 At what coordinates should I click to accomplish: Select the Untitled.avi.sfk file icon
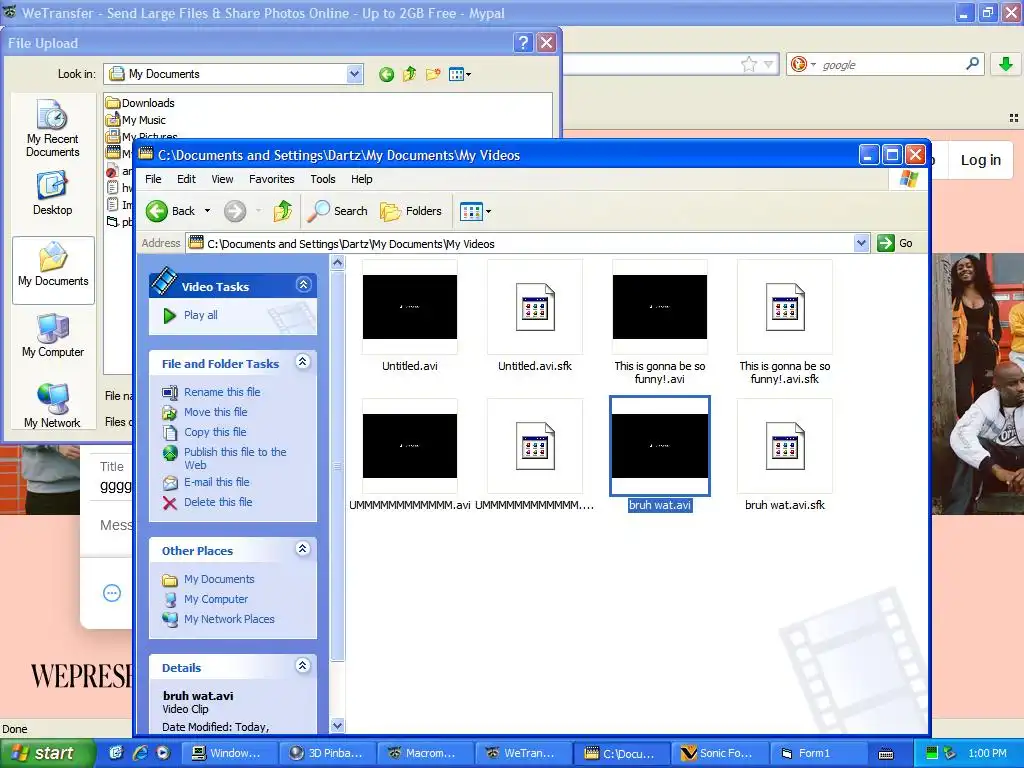[x=535, y=307]
